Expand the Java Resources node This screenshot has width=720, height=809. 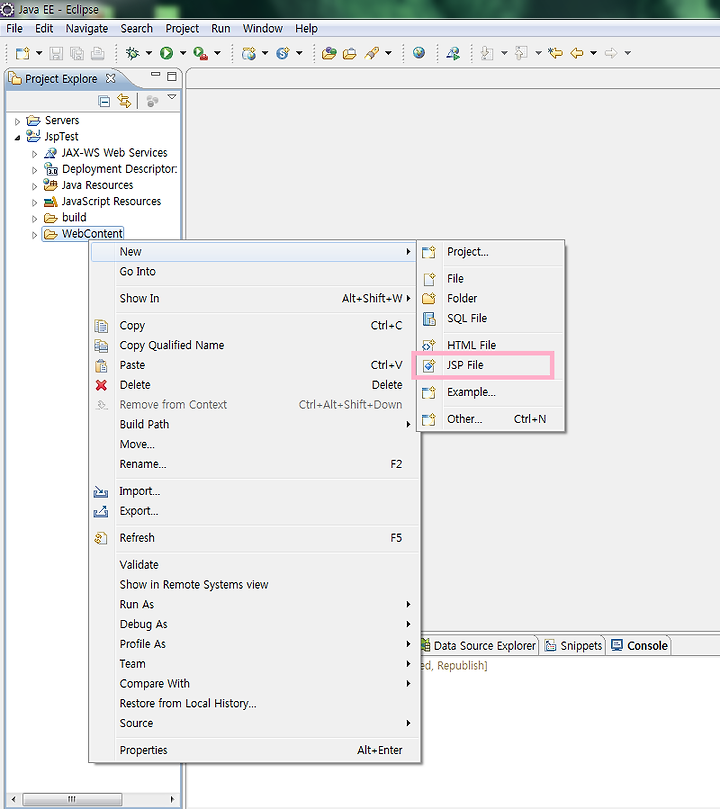click(x=35, y=186)
